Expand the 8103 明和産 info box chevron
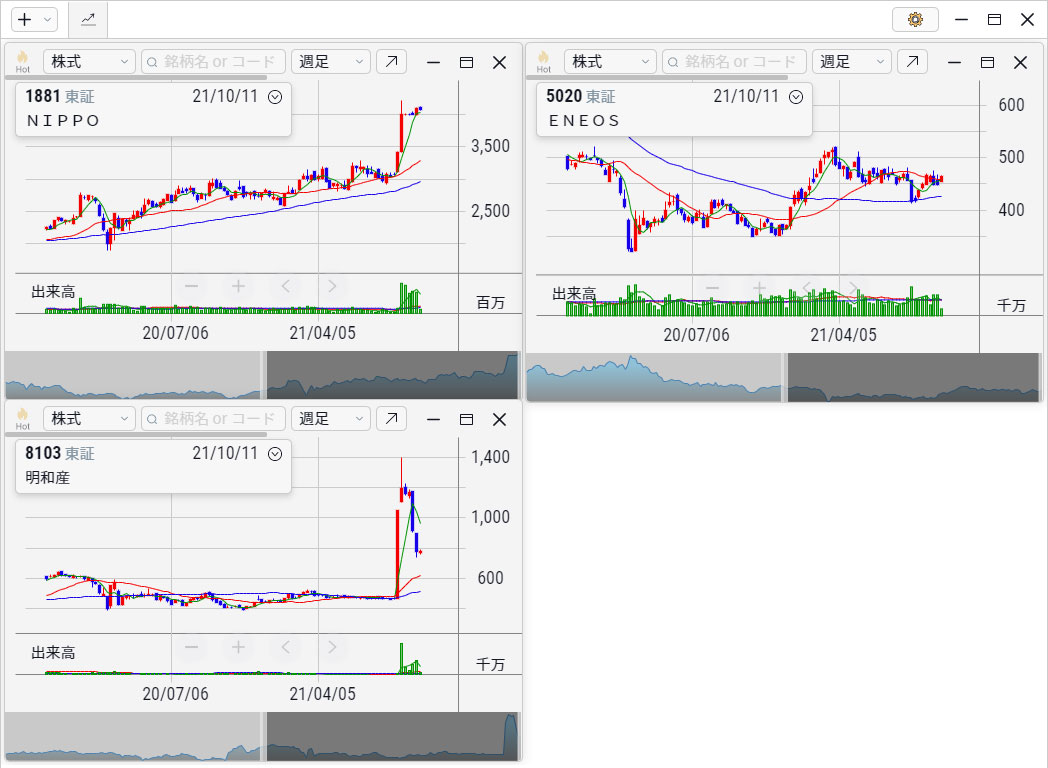 275,454
